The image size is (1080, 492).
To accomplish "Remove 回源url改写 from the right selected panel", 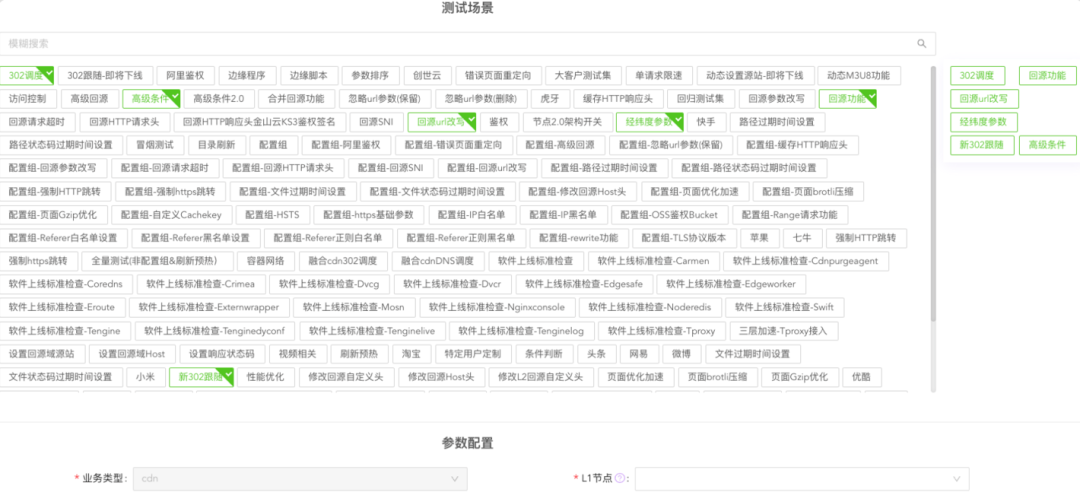I will coord(984,99).
